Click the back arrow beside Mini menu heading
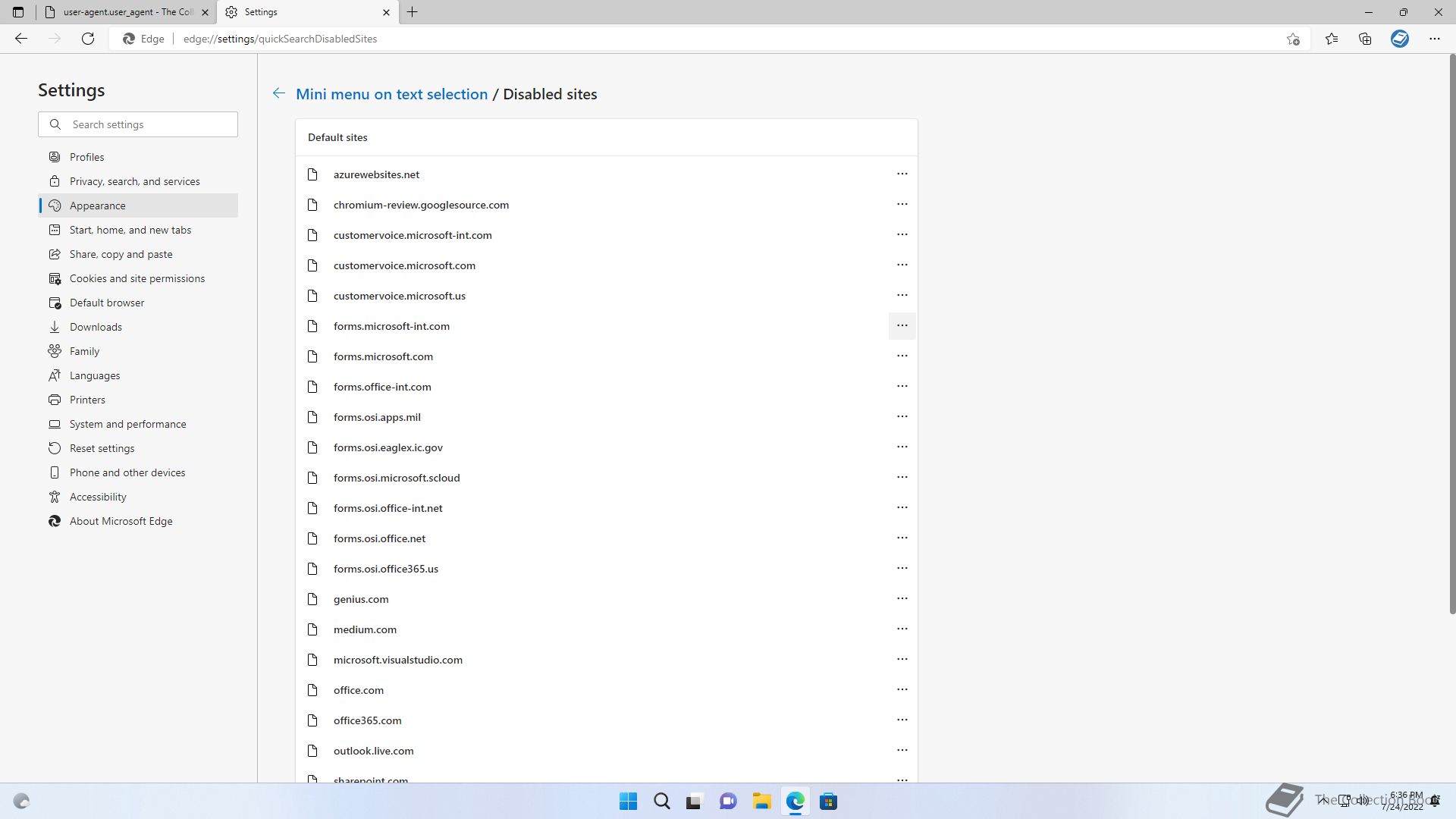 (x=279, y=93)
